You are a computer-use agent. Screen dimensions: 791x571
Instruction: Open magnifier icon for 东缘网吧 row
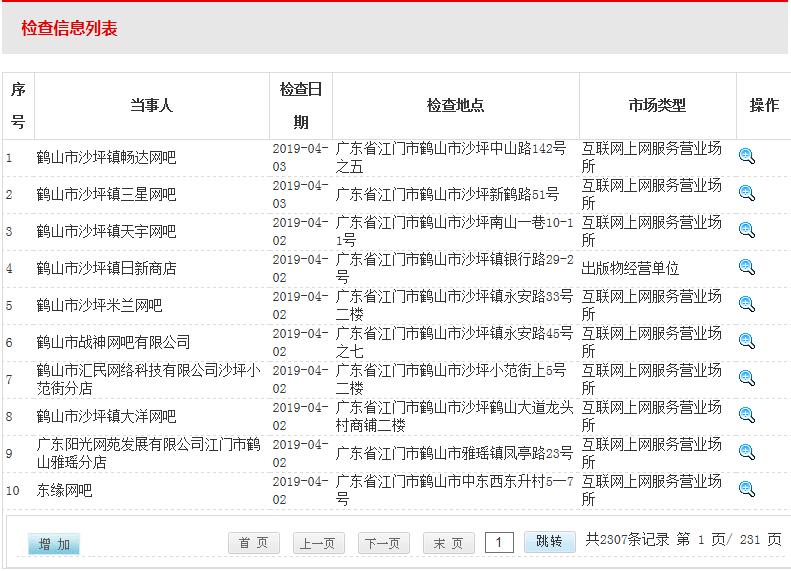(x=746, y=489)
